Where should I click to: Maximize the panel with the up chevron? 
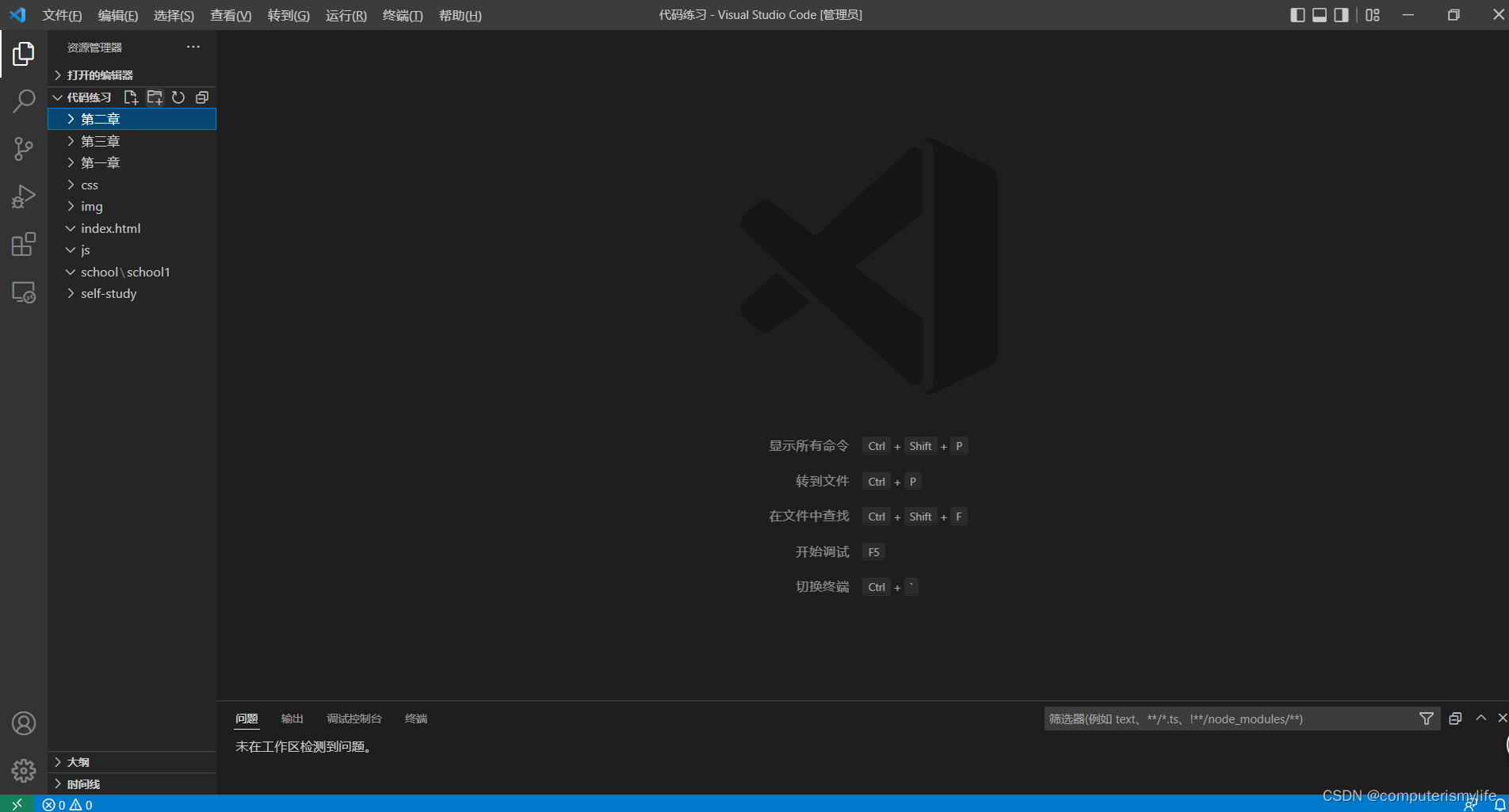[x=1480, y=718]
